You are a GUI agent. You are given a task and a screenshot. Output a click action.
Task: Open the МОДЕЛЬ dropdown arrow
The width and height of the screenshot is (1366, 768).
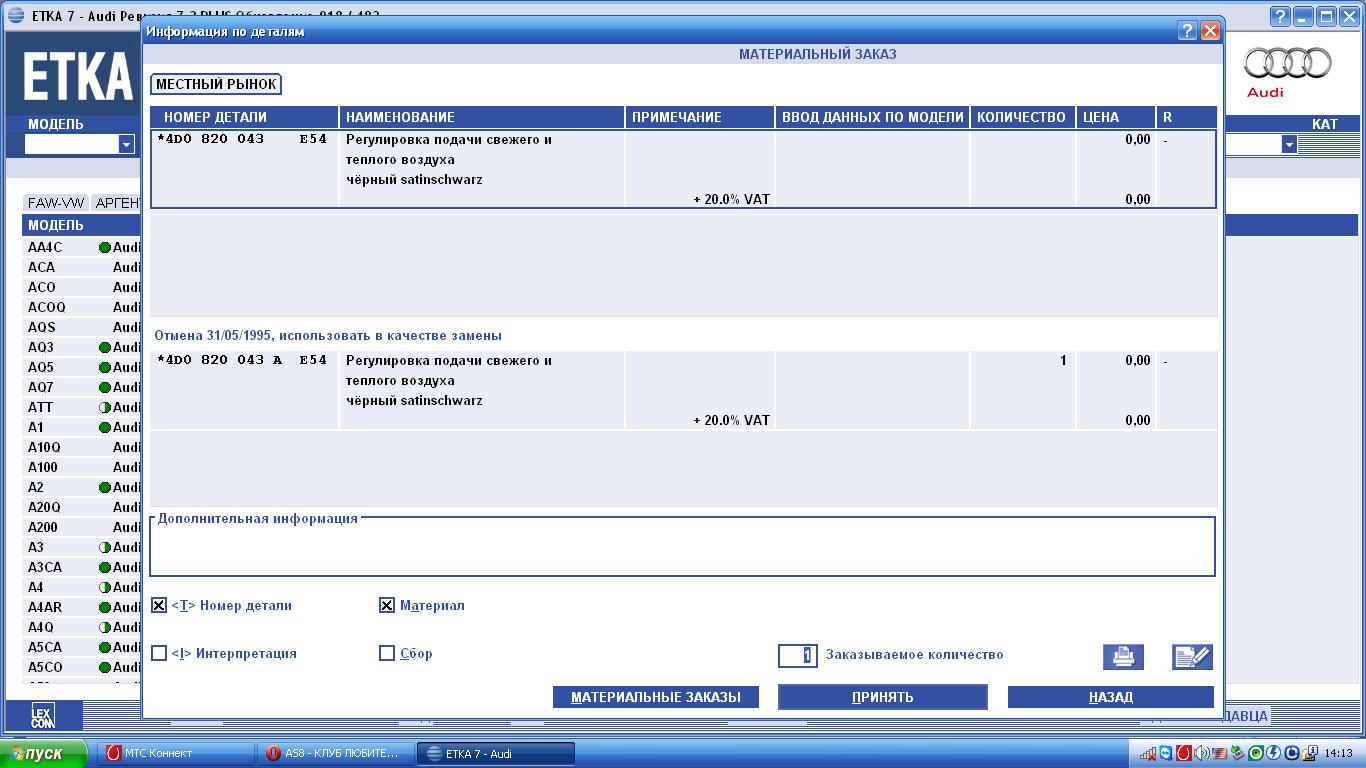pos(126,144)
